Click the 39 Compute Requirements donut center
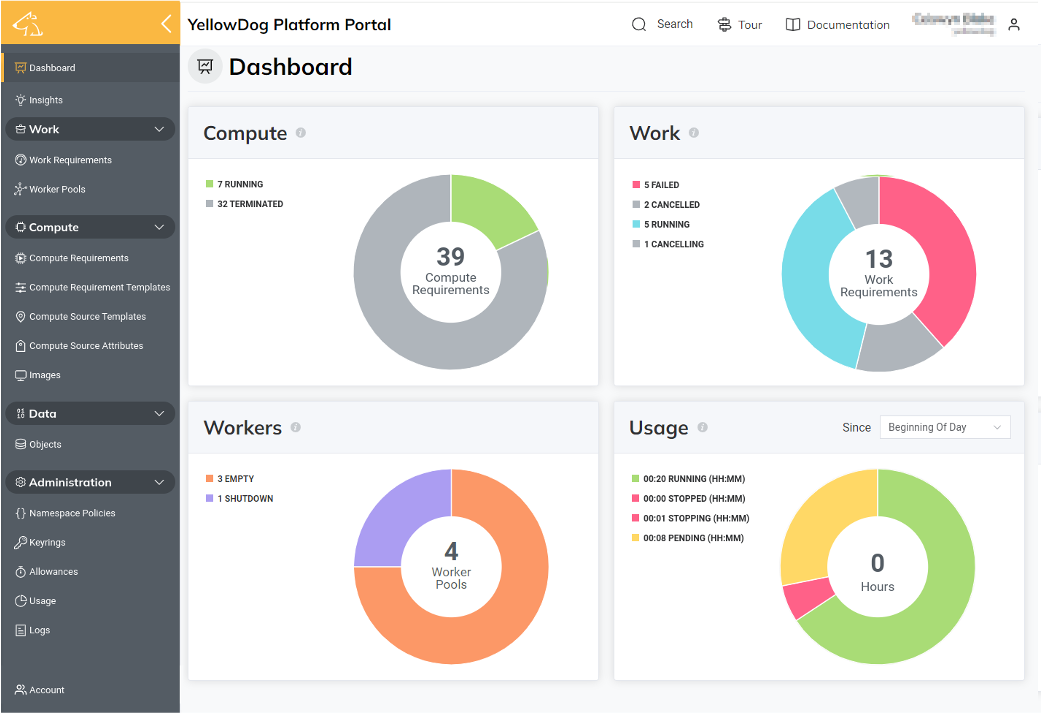 451,272
